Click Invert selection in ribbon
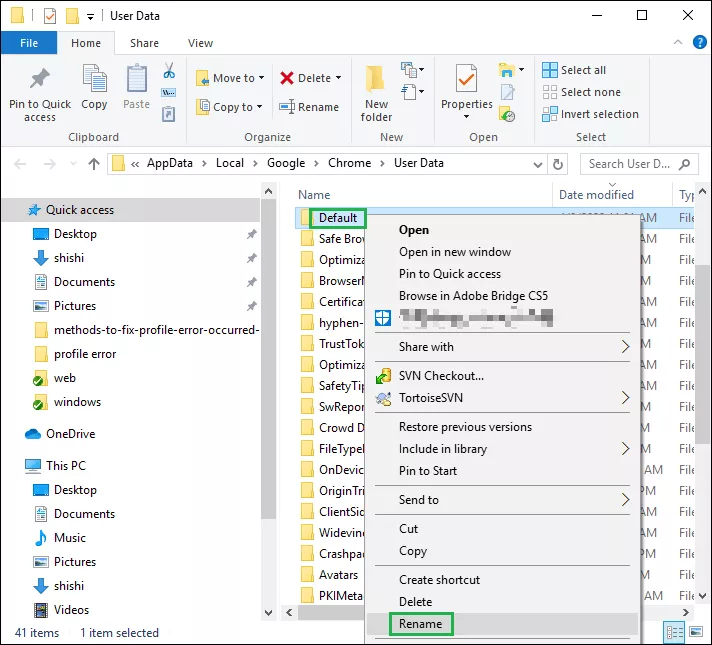712x645 pixels. tap(590, 114)
